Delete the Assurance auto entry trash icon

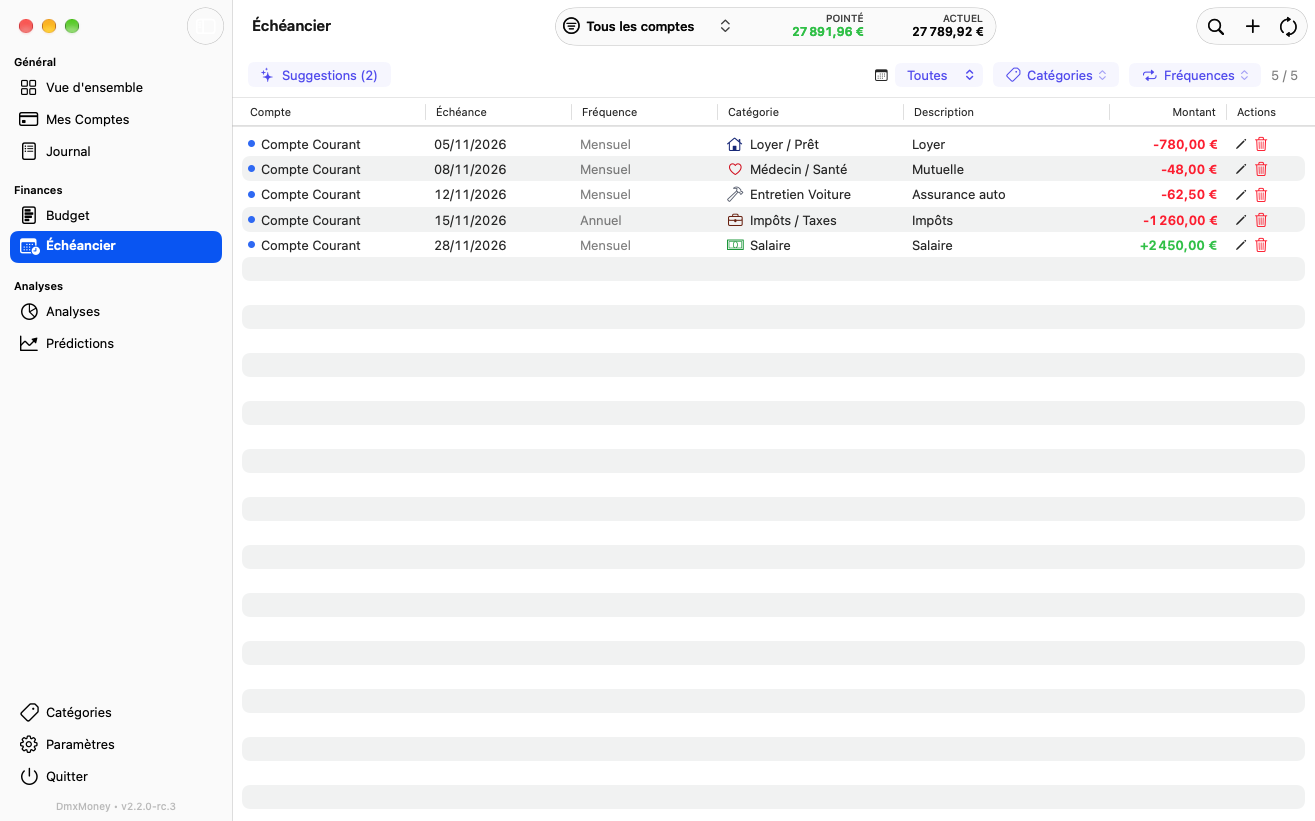[x=1261, y=194]
